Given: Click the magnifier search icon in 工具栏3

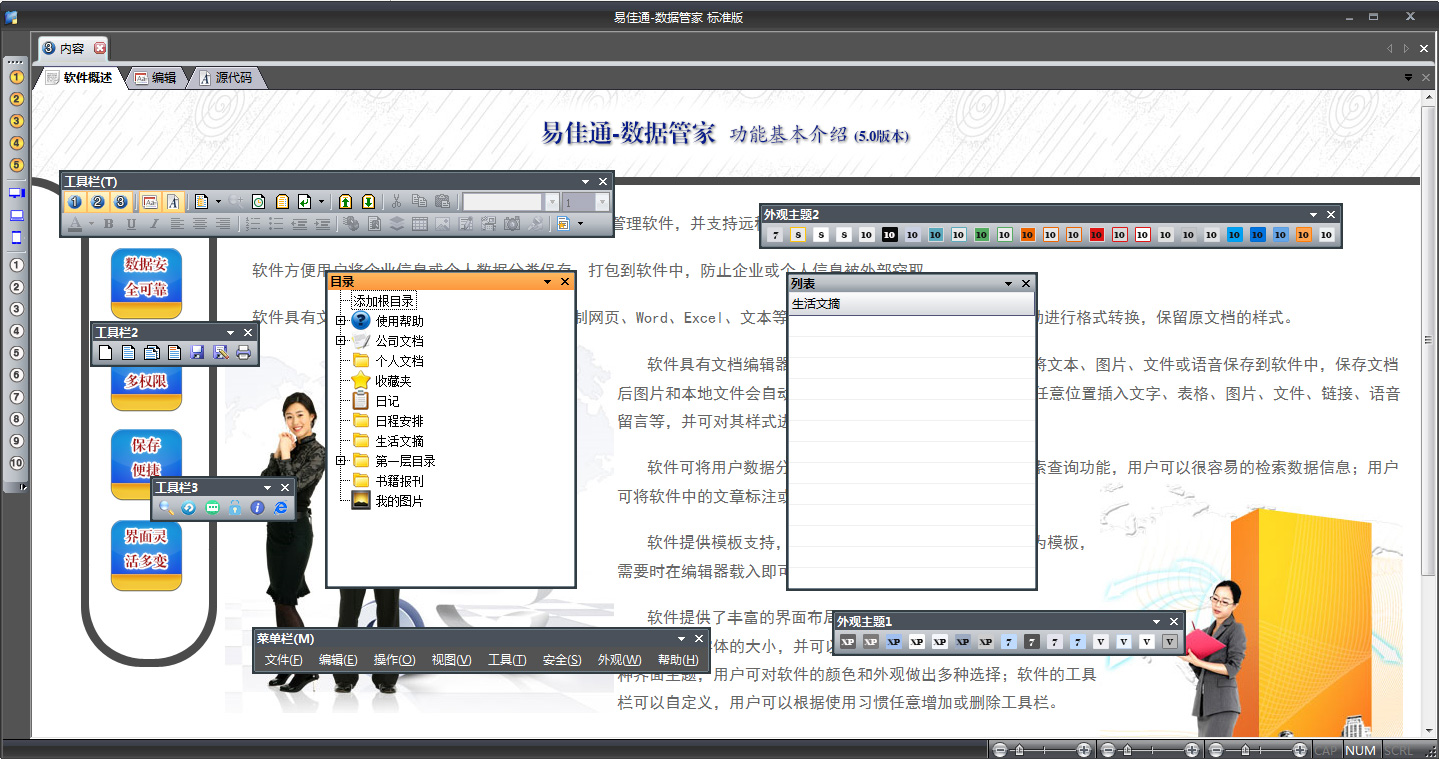Looking at the screenshot, I should pyautogui.click(x=166, y=508).
